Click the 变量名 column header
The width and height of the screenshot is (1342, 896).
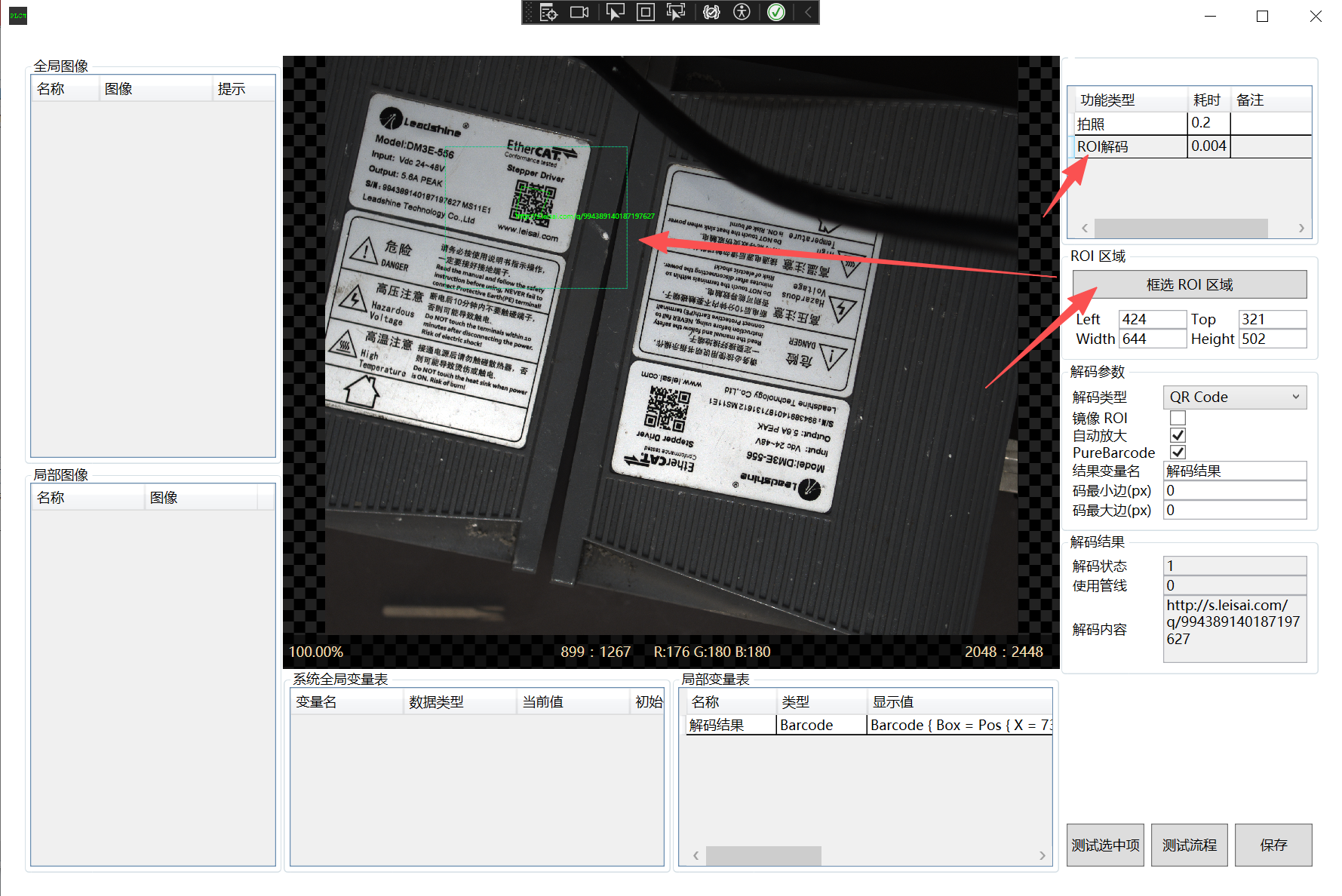[347, 702]
